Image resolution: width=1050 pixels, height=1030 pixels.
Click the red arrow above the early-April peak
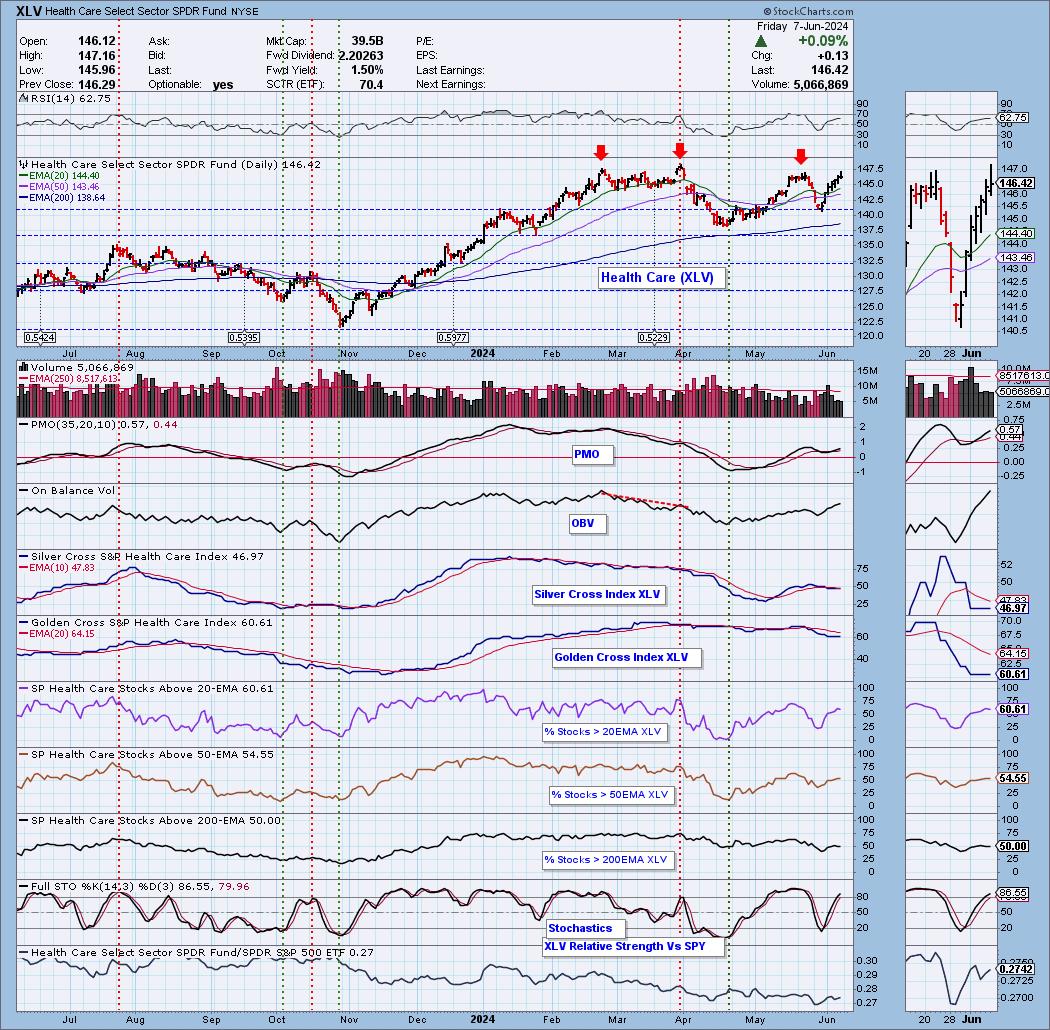point(680,150)
